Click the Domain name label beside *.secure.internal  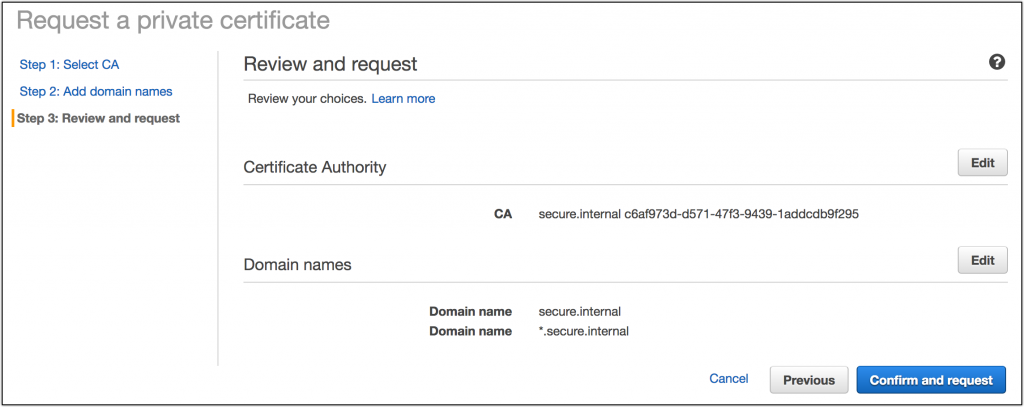coord(470,331)
